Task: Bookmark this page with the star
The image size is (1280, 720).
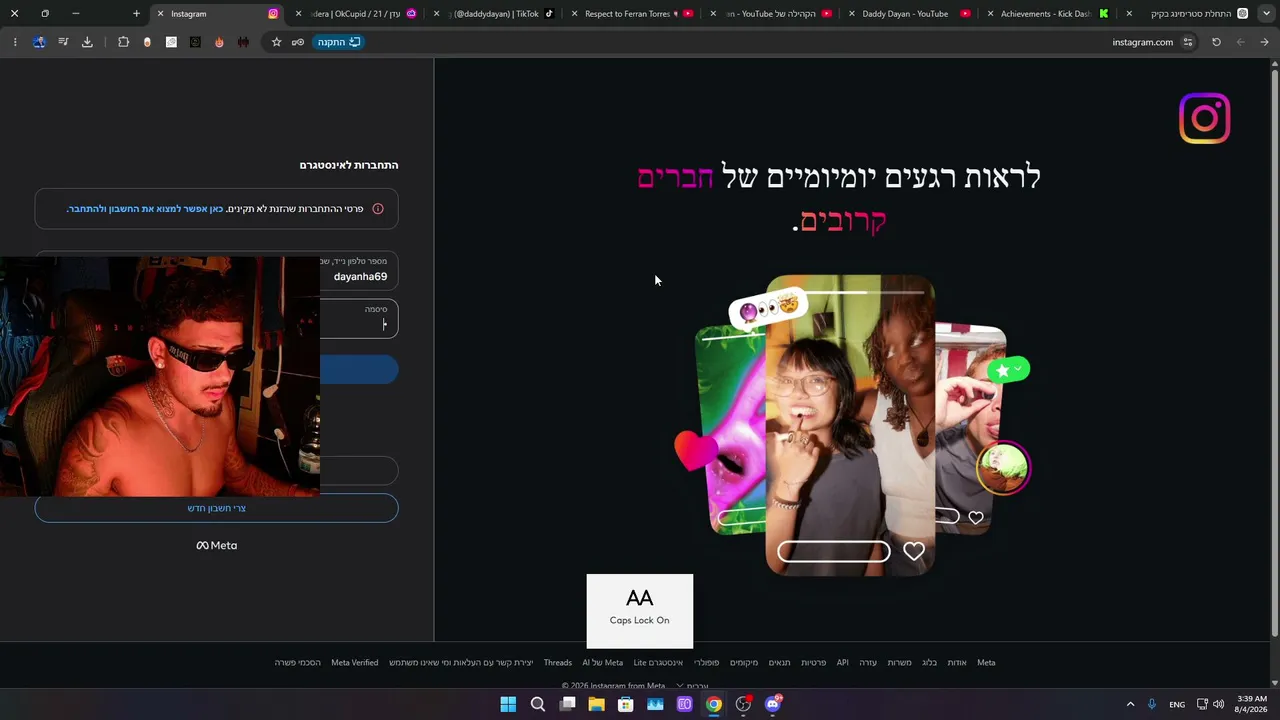Action: tap(277, 42)
